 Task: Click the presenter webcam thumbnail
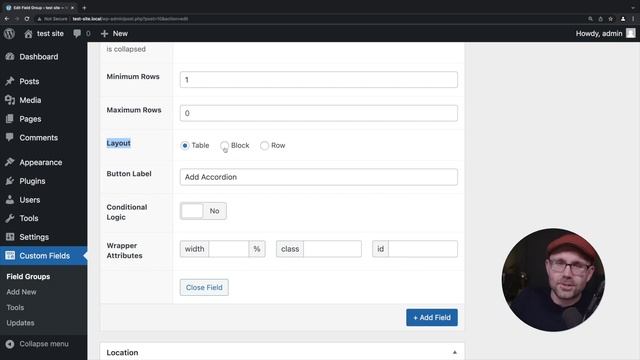(553, 280)
